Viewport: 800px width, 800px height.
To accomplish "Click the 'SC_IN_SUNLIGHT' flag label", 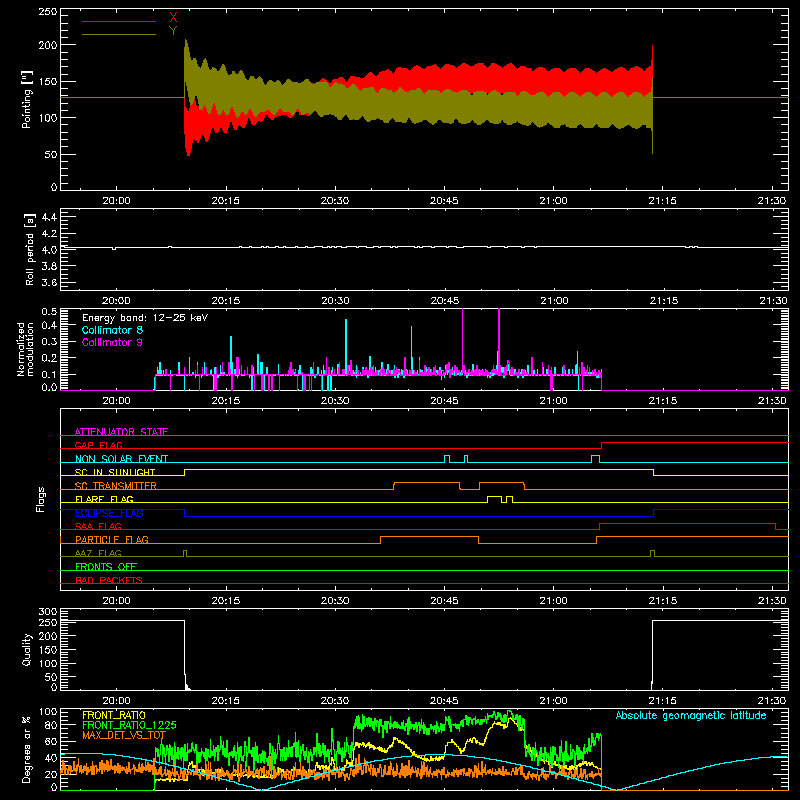I will point(115,472).
